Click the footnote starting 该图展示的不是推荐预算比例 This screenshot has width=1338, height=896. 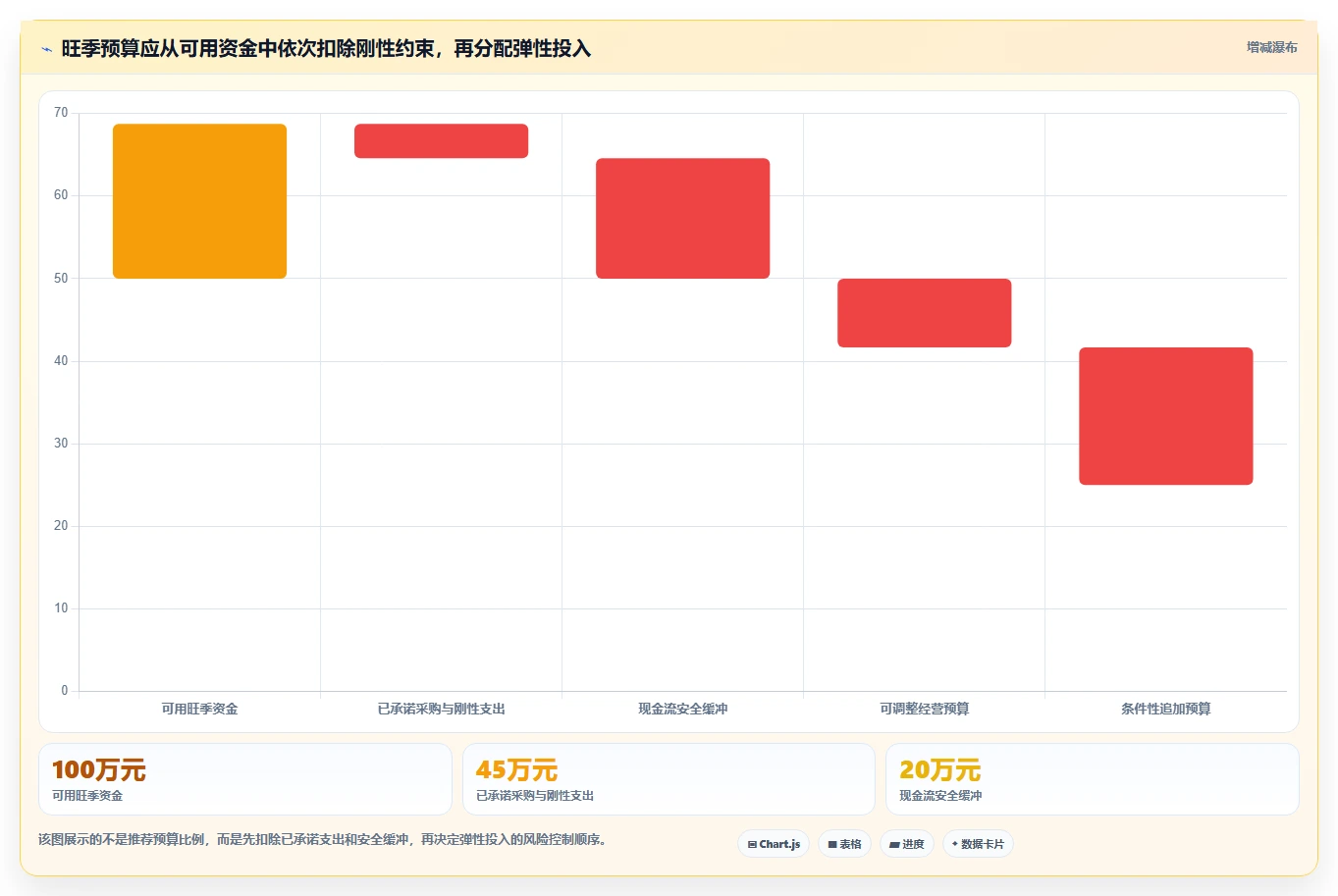coord(323,840)
